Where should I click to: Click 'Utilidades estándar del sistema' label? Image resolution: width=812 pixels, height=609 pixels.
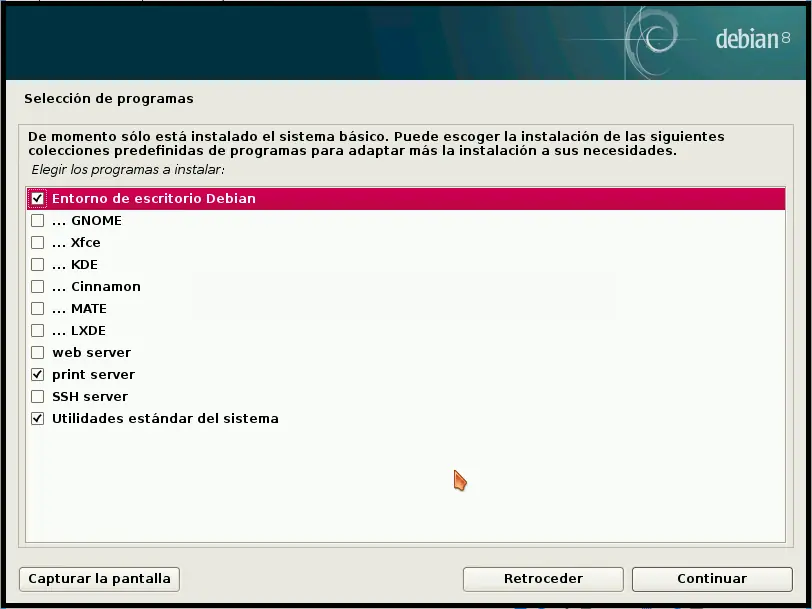pyautogui.click(x=165, y=418)
